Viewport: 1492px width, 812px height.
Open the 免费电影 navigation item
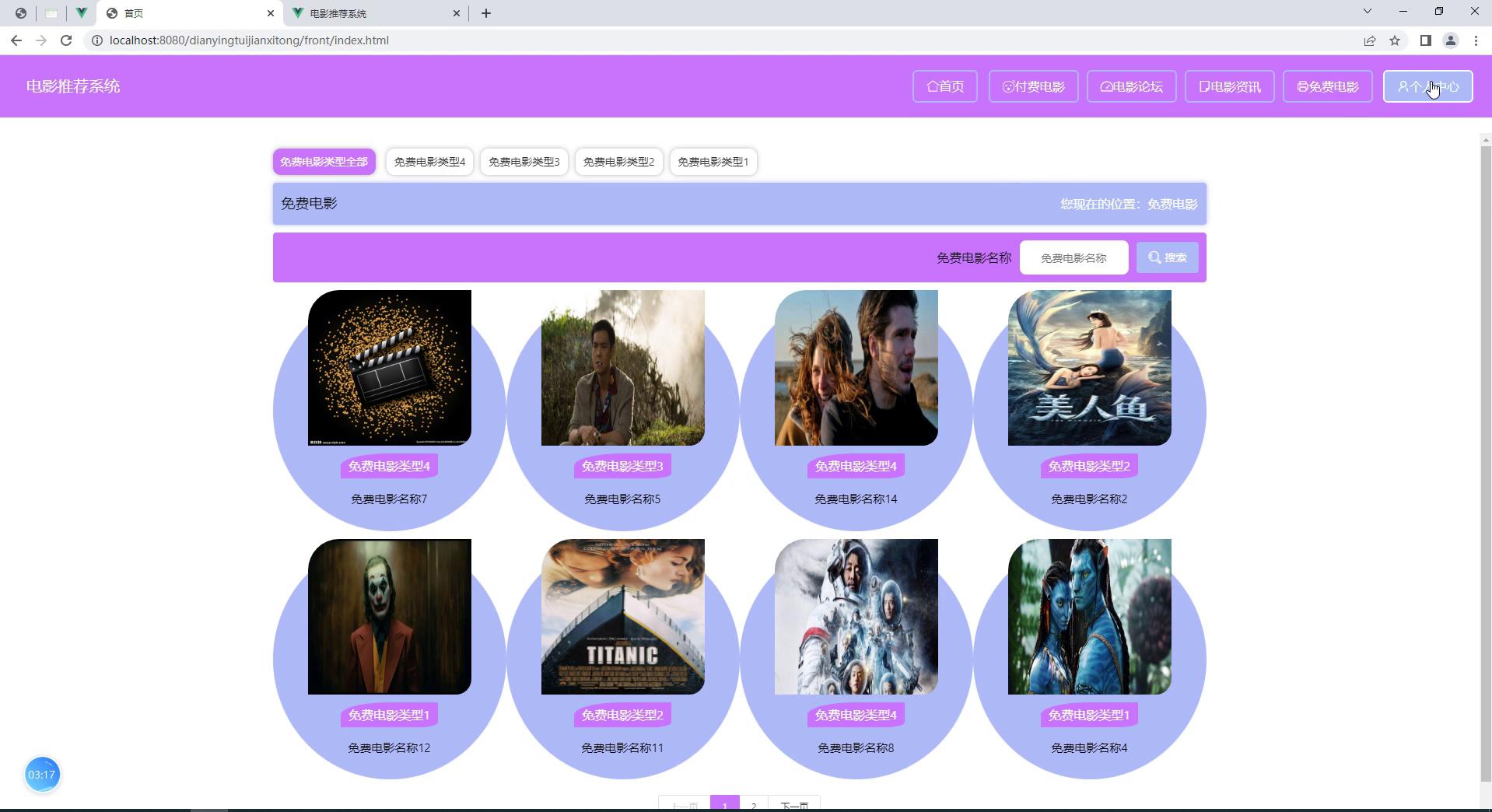pyautogui.click(x=1327, y=86)
